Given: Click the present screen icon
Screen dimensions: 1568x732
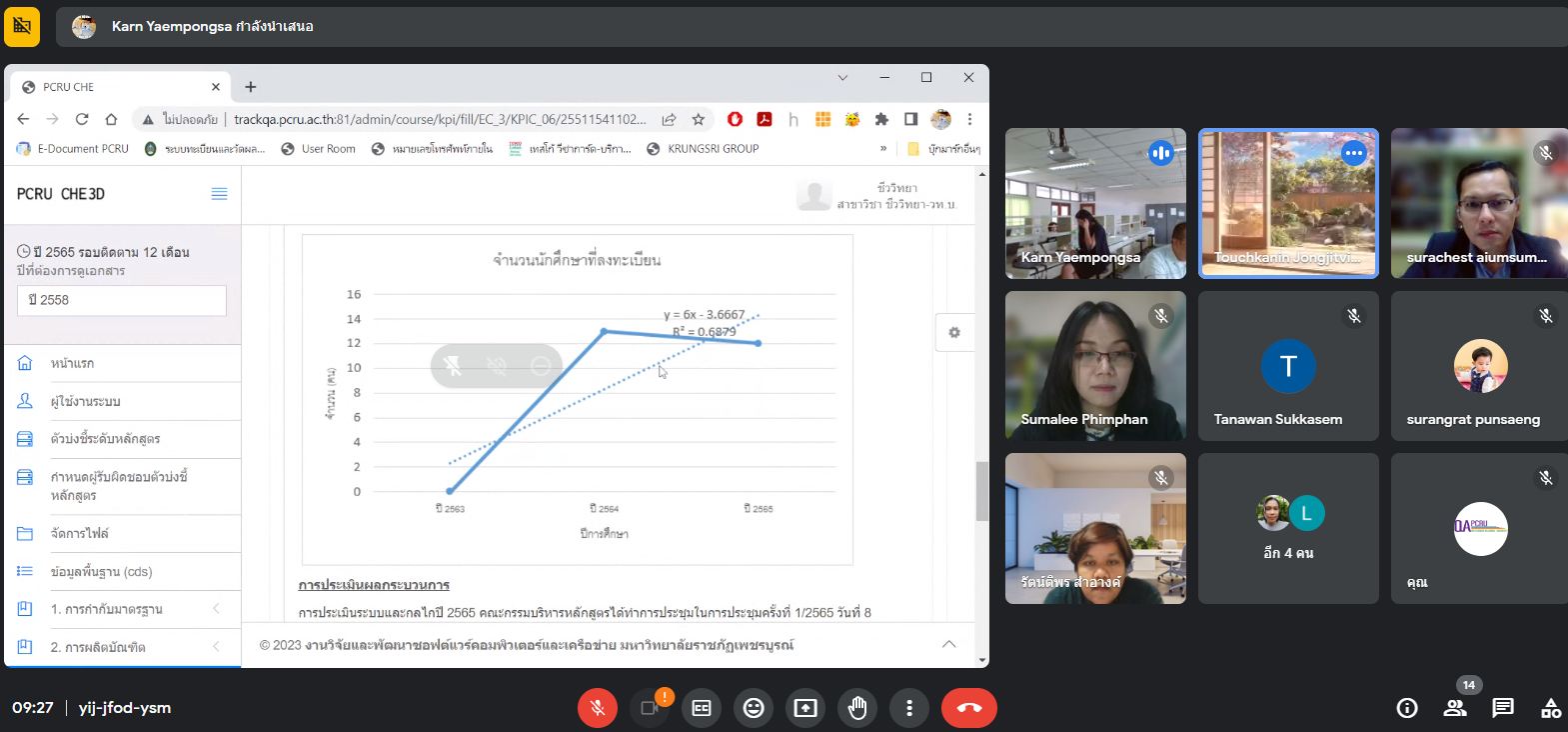Looking at the screenshot, I should coord(805,708).
